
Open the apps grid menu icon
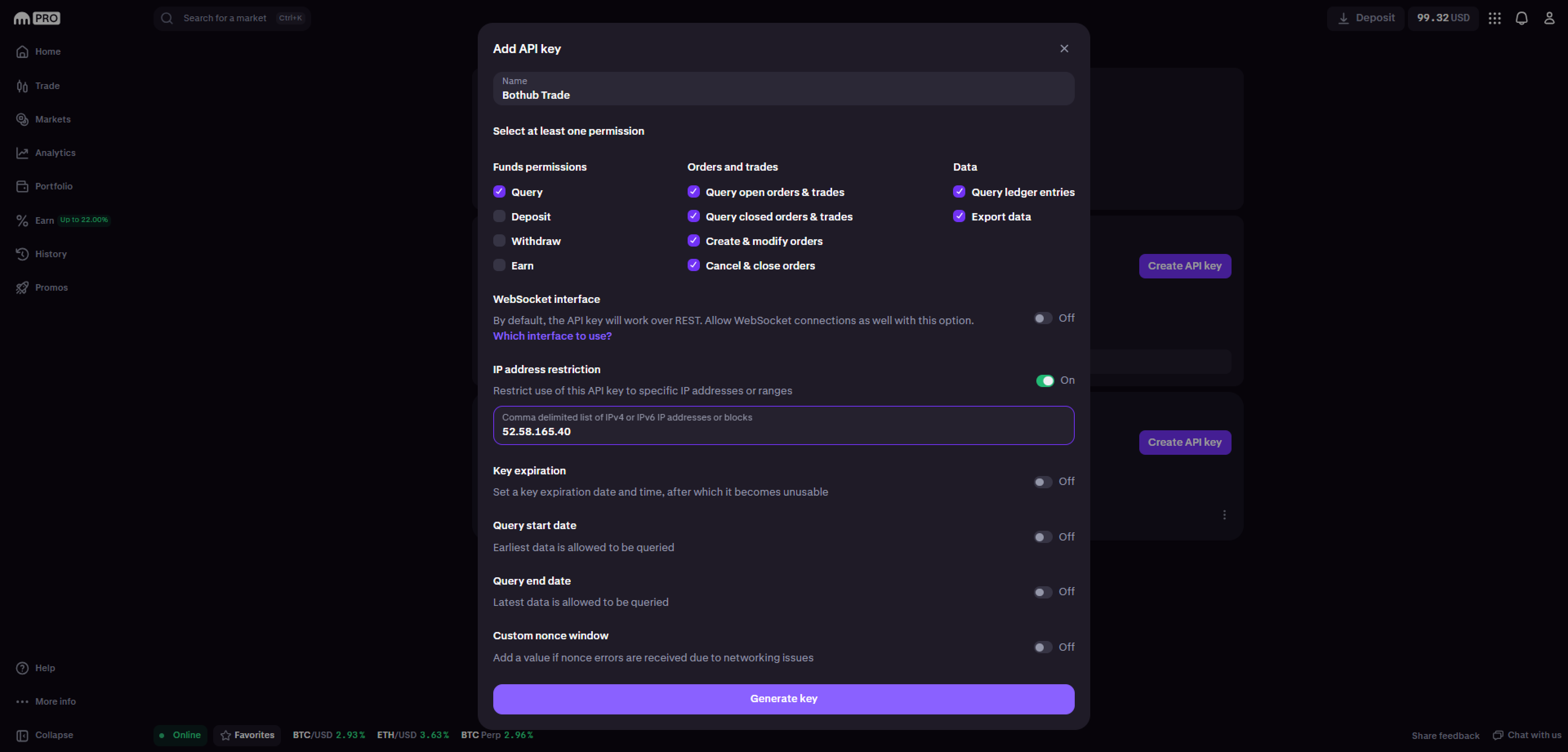pyautogui.click(x=1494, y=18)
